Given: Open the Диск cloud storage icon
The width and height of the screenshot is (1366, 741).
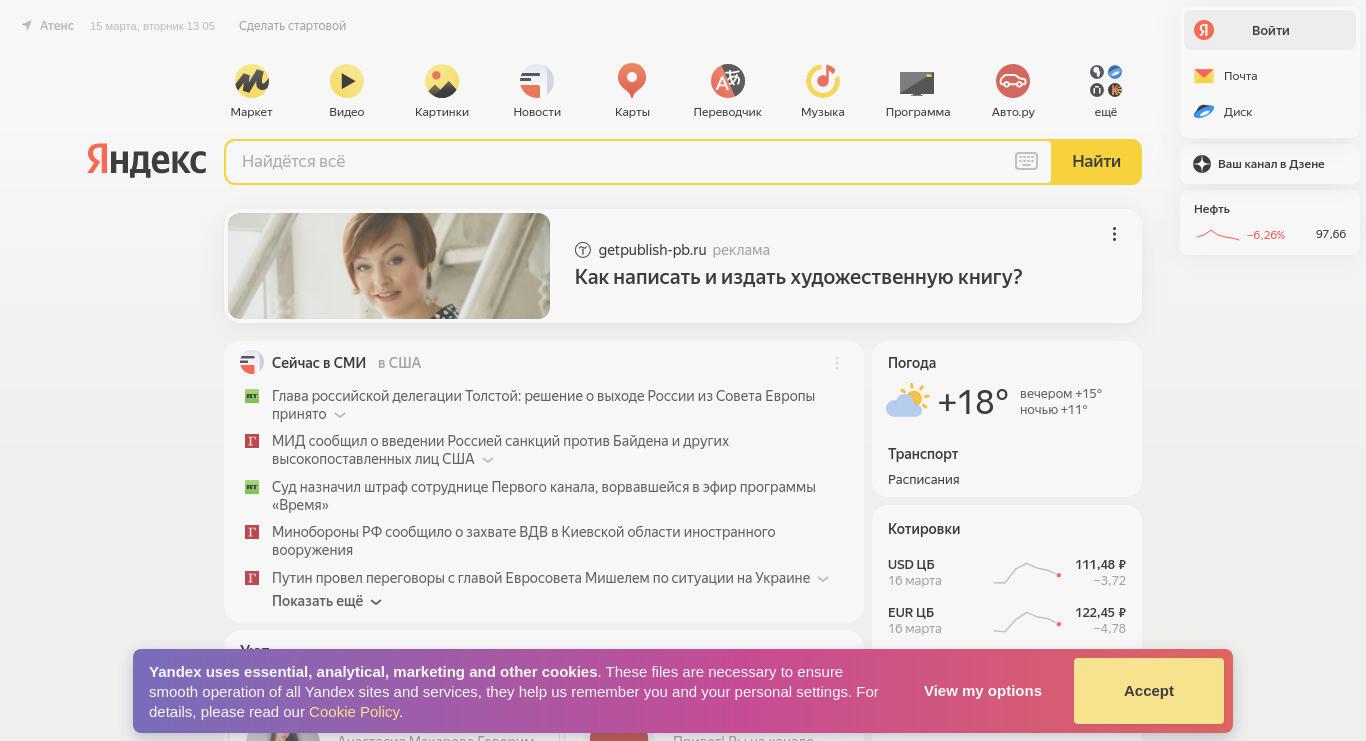Looking at the screenshot, I should (1204, 112).
